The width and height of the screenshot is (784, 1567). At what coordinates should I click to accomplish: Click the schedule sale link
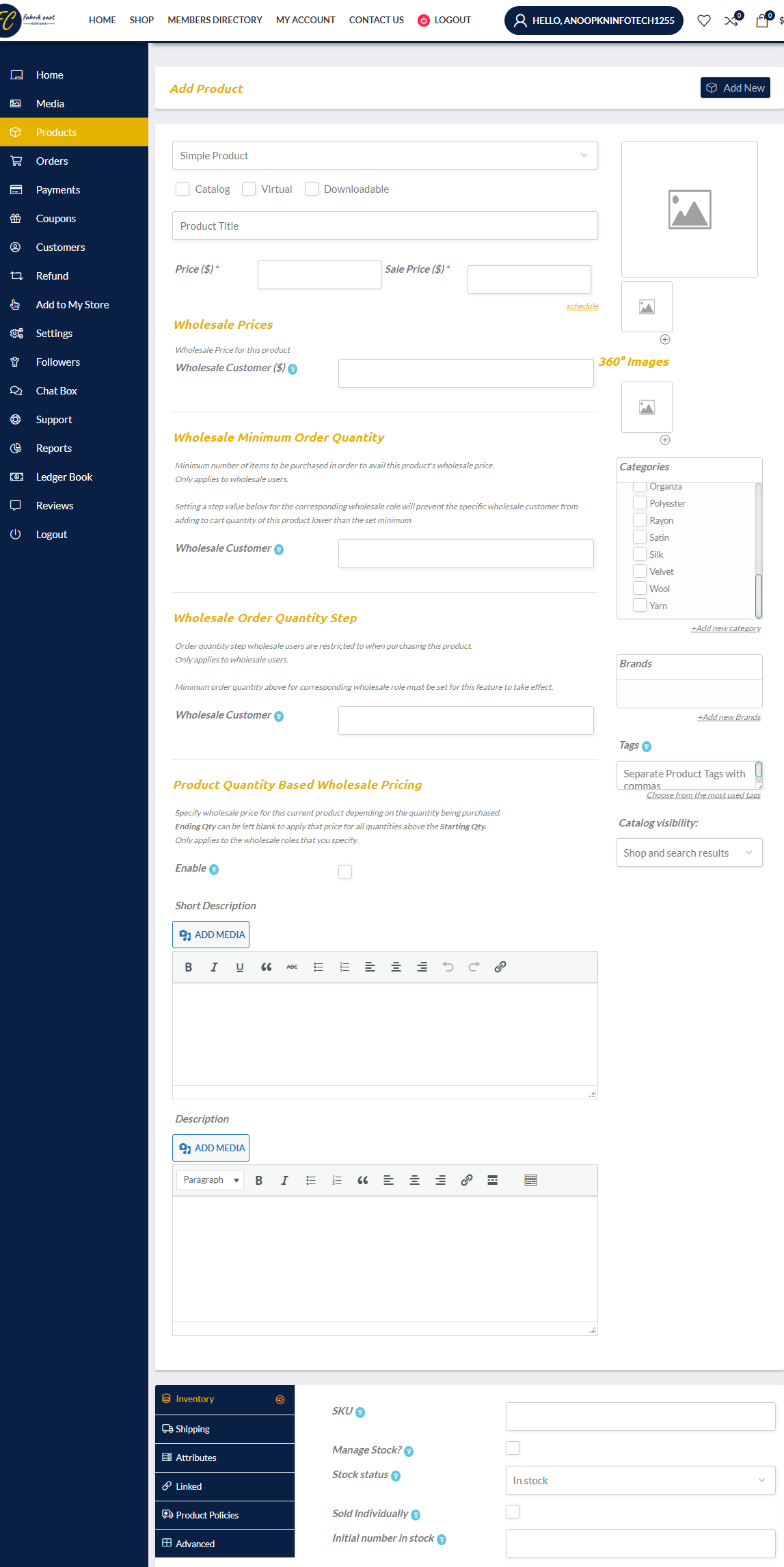click(x=582, y=306)
